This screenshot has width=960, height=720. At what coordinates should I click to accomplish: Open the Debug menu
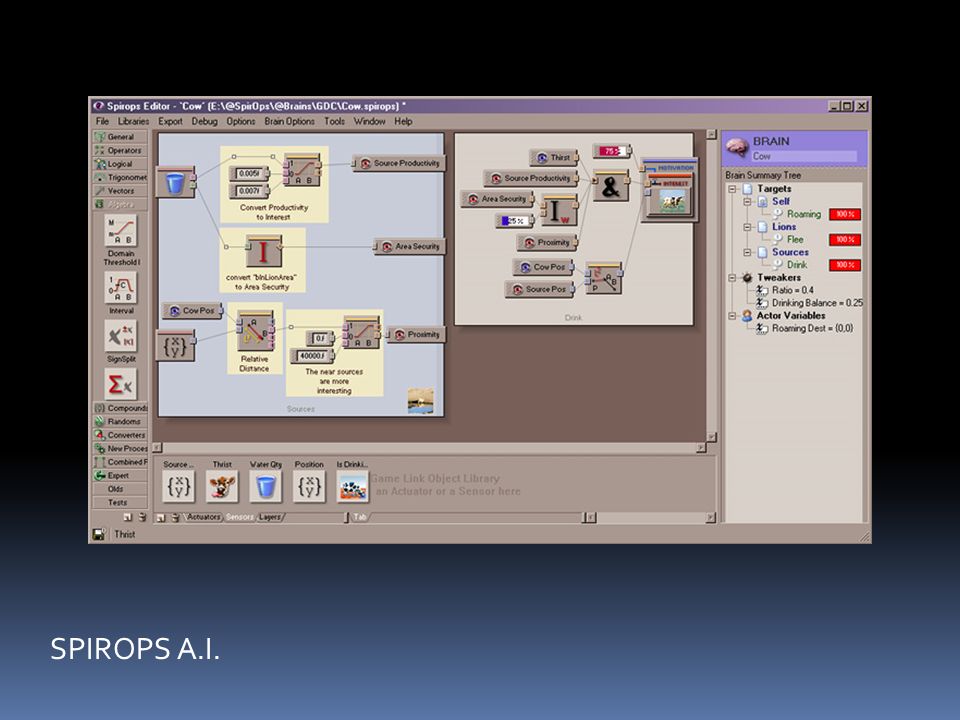tap(204, 121)
